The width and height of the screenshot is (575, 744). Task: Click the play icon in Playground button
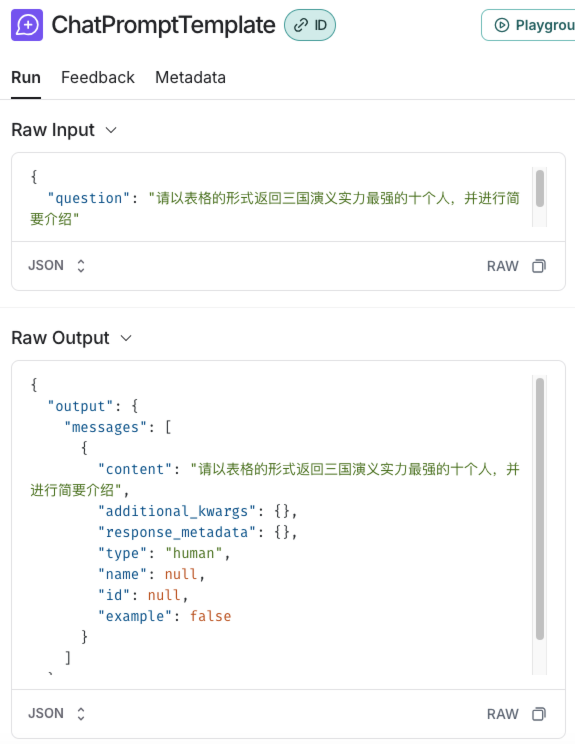pos(501,25)
